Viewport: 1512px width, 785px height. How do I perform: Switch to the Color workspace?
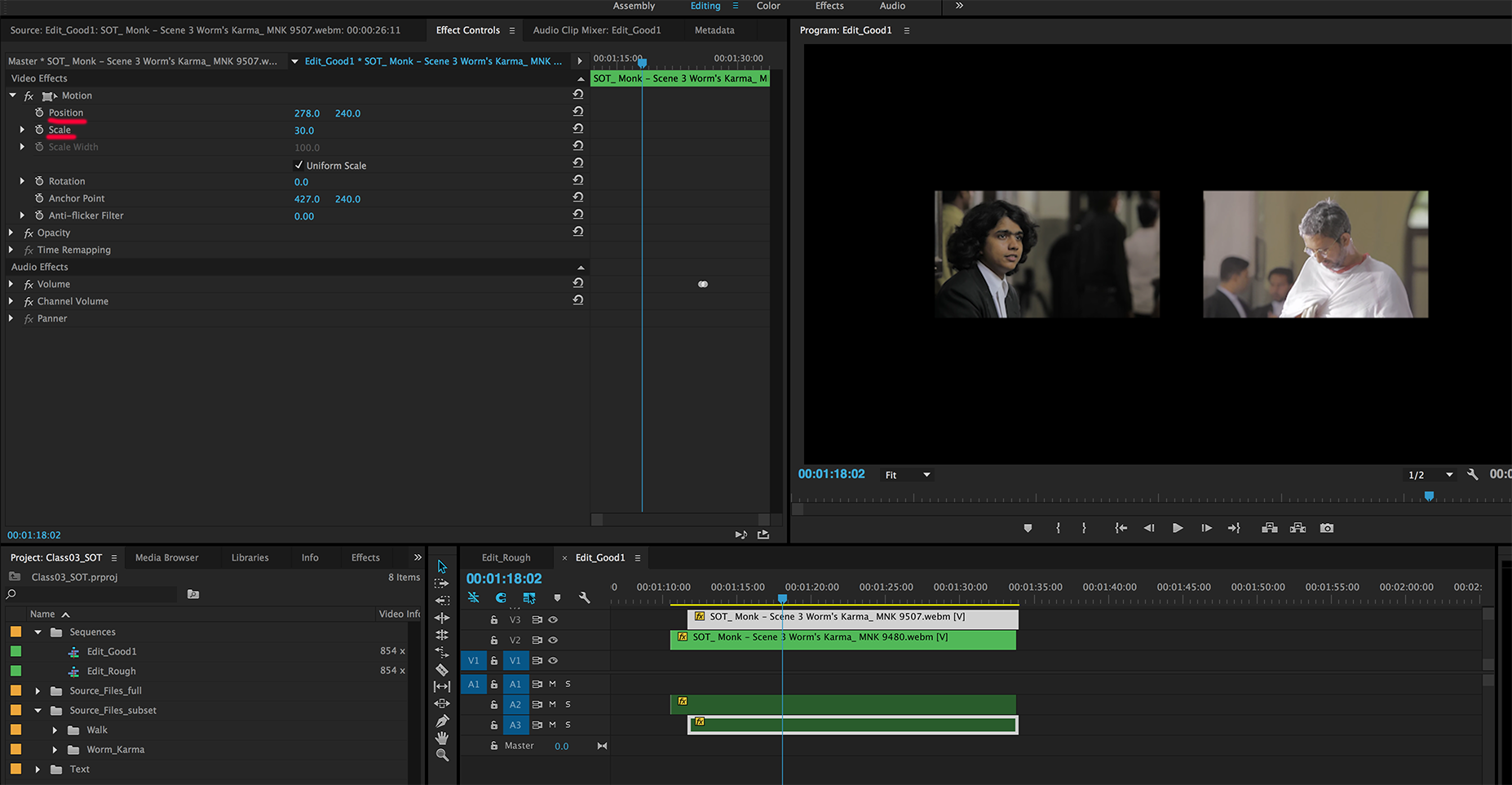[767, 6]
